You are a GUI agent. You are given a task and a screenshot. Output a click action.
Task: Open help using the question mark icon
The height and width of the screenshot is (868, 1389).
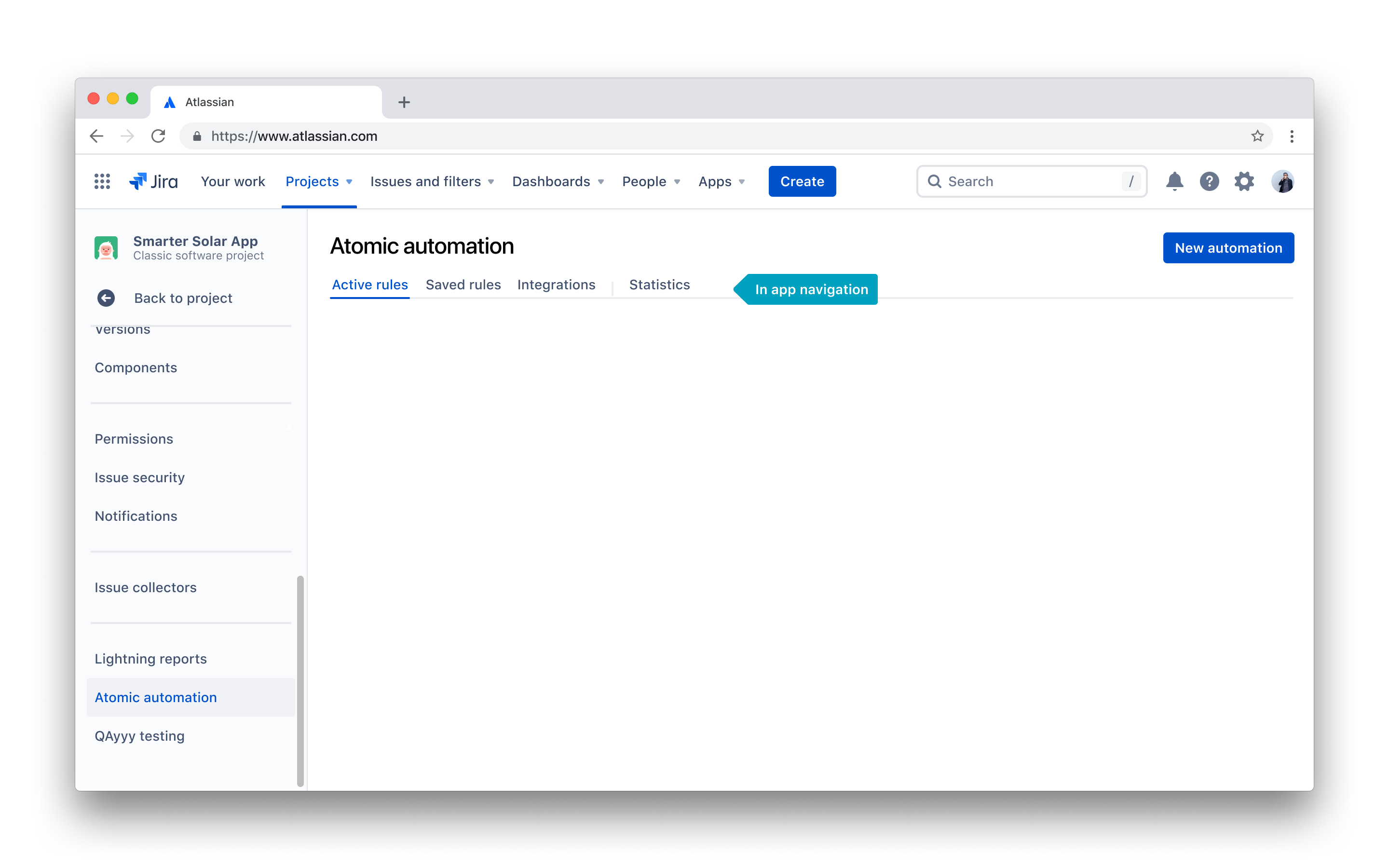1210,181
